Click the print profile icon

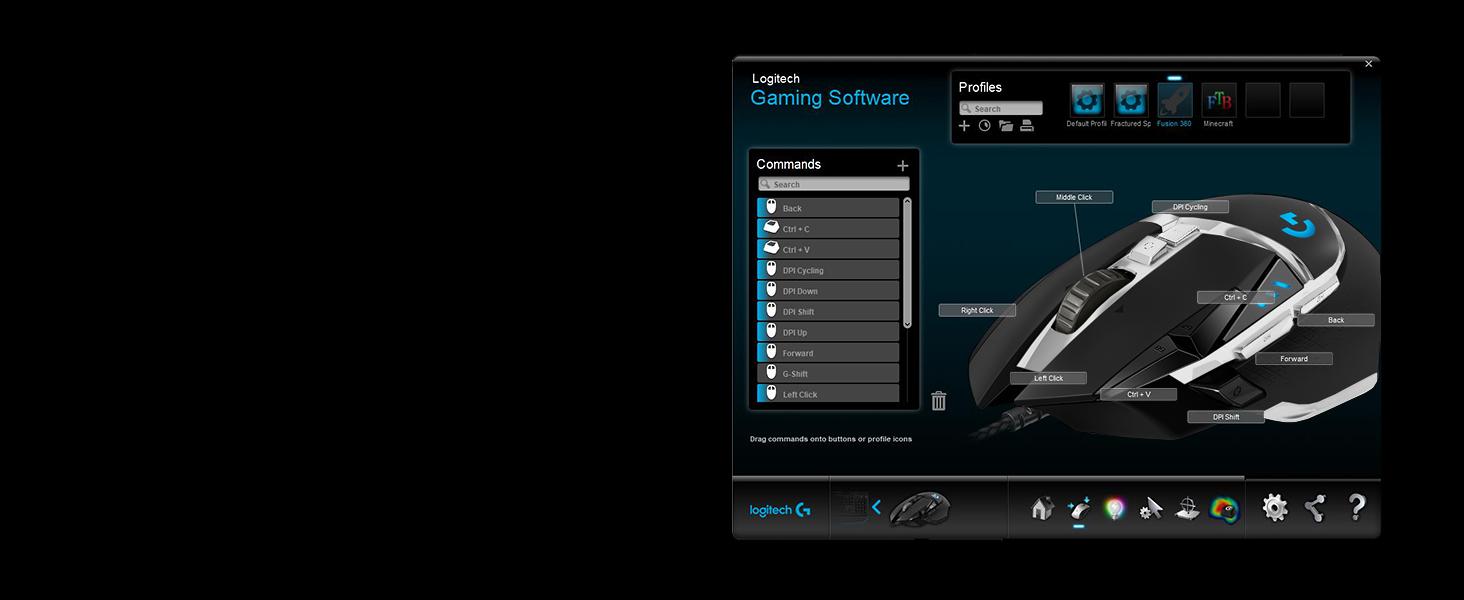(1027, 126)
